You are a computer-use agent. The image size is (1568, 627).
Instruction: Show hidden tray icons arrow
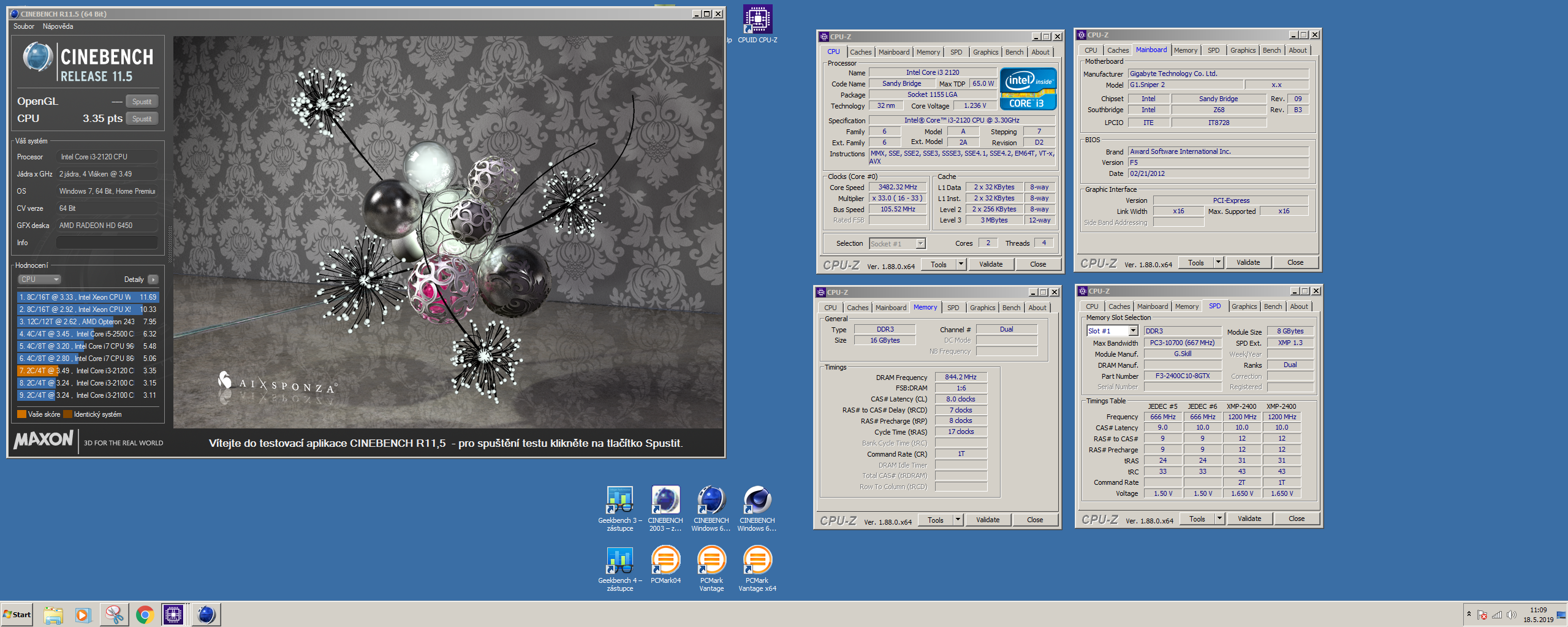[1469, 614]
